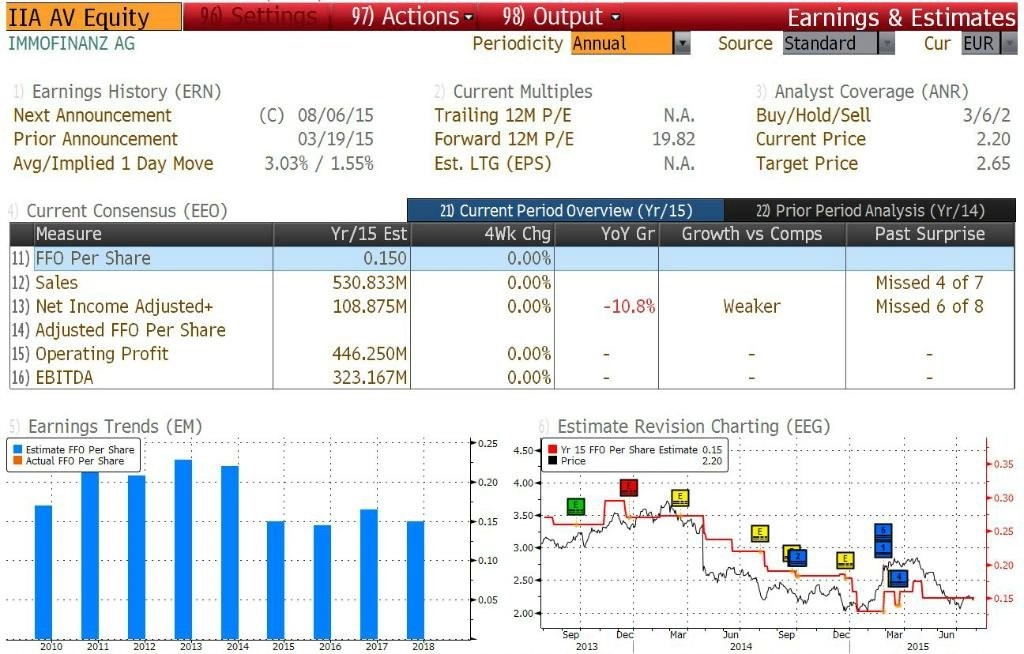Select the yellow E marker near Mar 2014

click(x=680, y=498)
